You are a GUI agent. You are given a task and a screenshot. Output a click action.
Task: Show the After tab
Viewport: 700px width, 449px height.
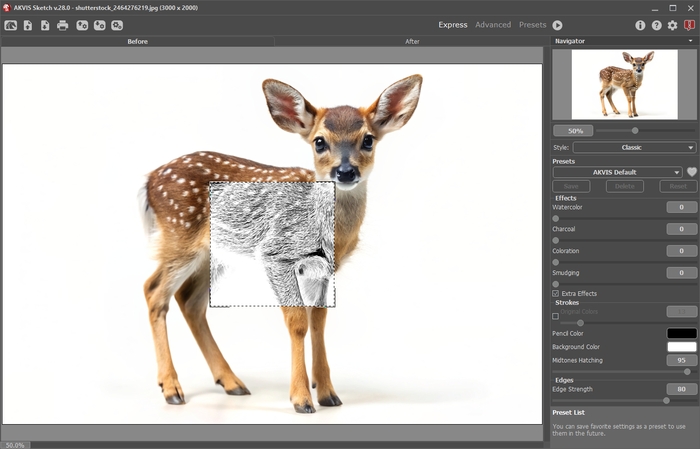tap(412, 42)
